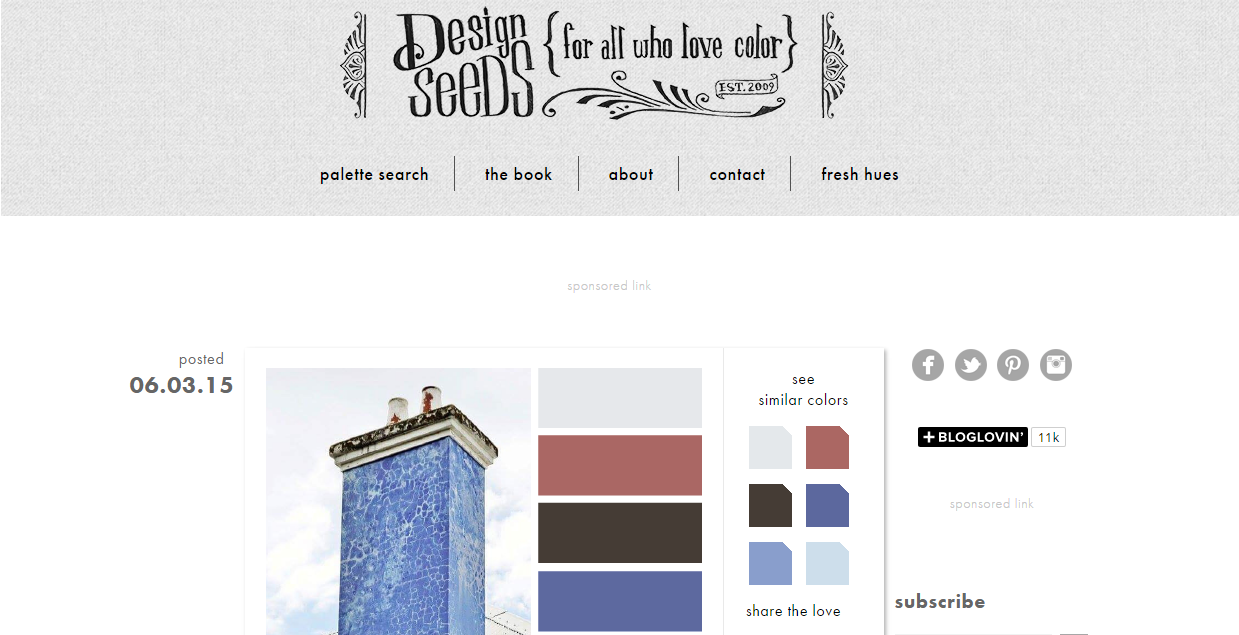Screen dimensions: 1239x635
Task: Open the fresh hues section
Action: 860,174
